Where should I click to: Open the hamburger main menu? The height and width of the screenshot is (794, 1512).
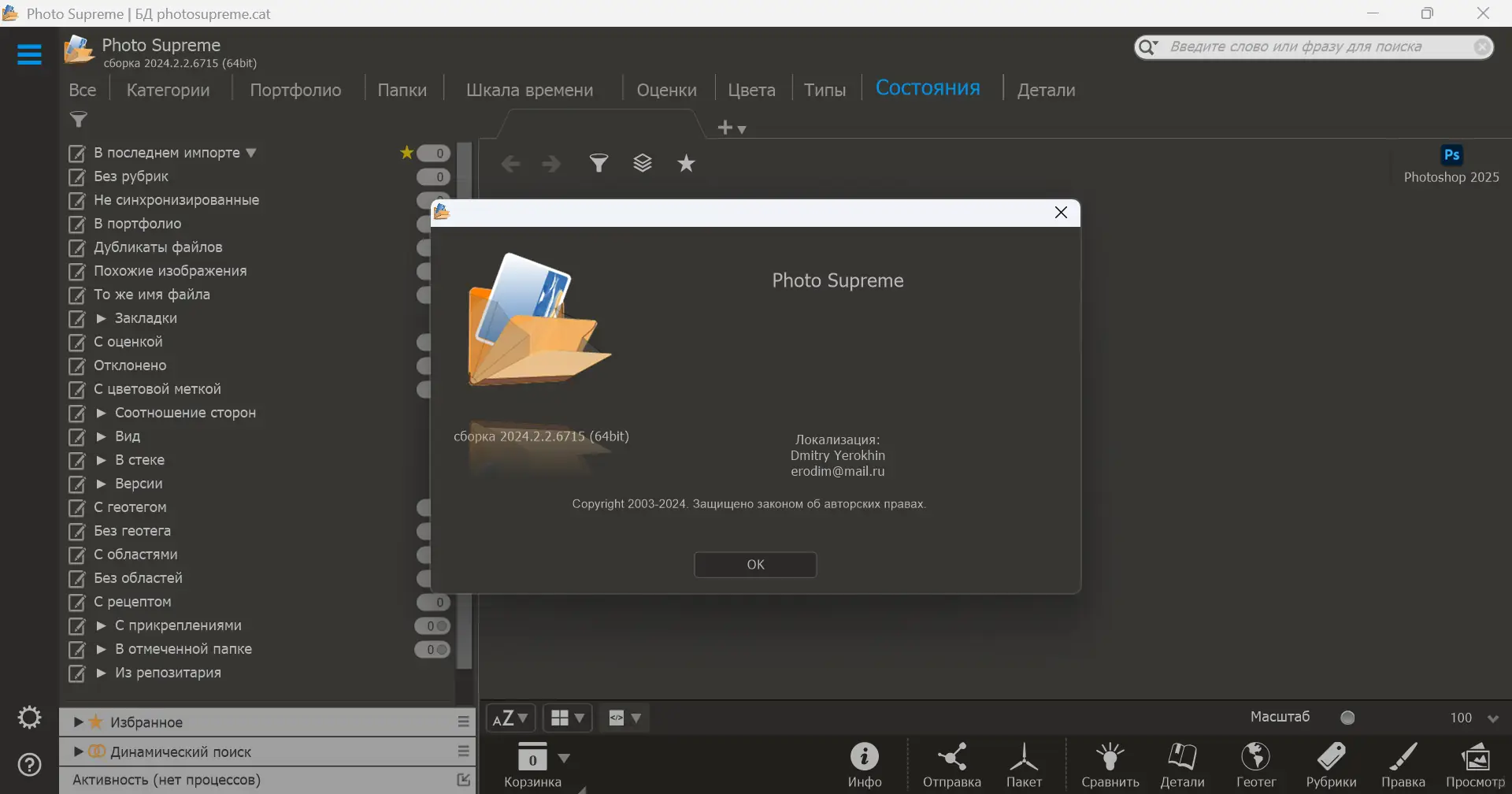pyautogui.click(x=29, y=54)
